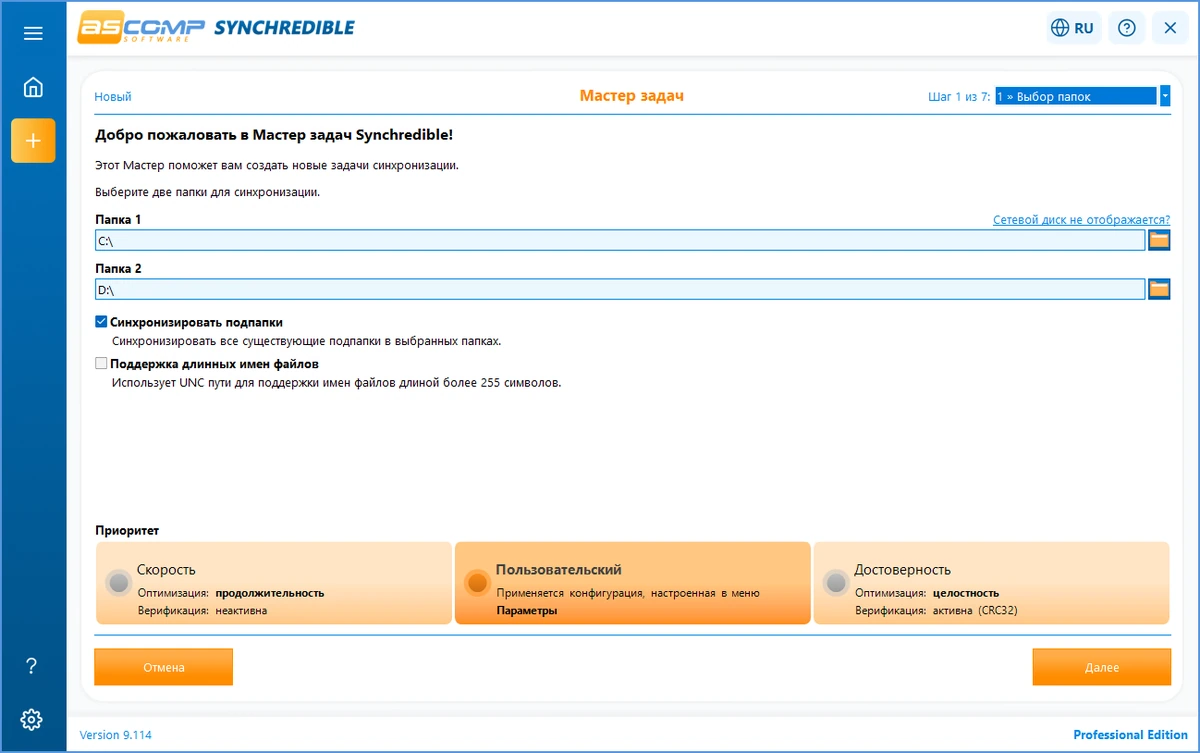Image resolution: width=1200 pixels, height=753 pixels.
Task: Go to the Home icon in sidebar
Action: click(x=33, y=87)
